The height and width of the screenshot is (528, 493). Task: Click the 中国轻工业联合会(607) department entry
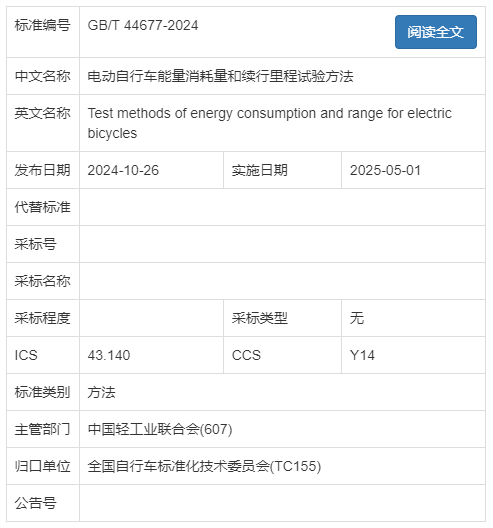[160, 429]
